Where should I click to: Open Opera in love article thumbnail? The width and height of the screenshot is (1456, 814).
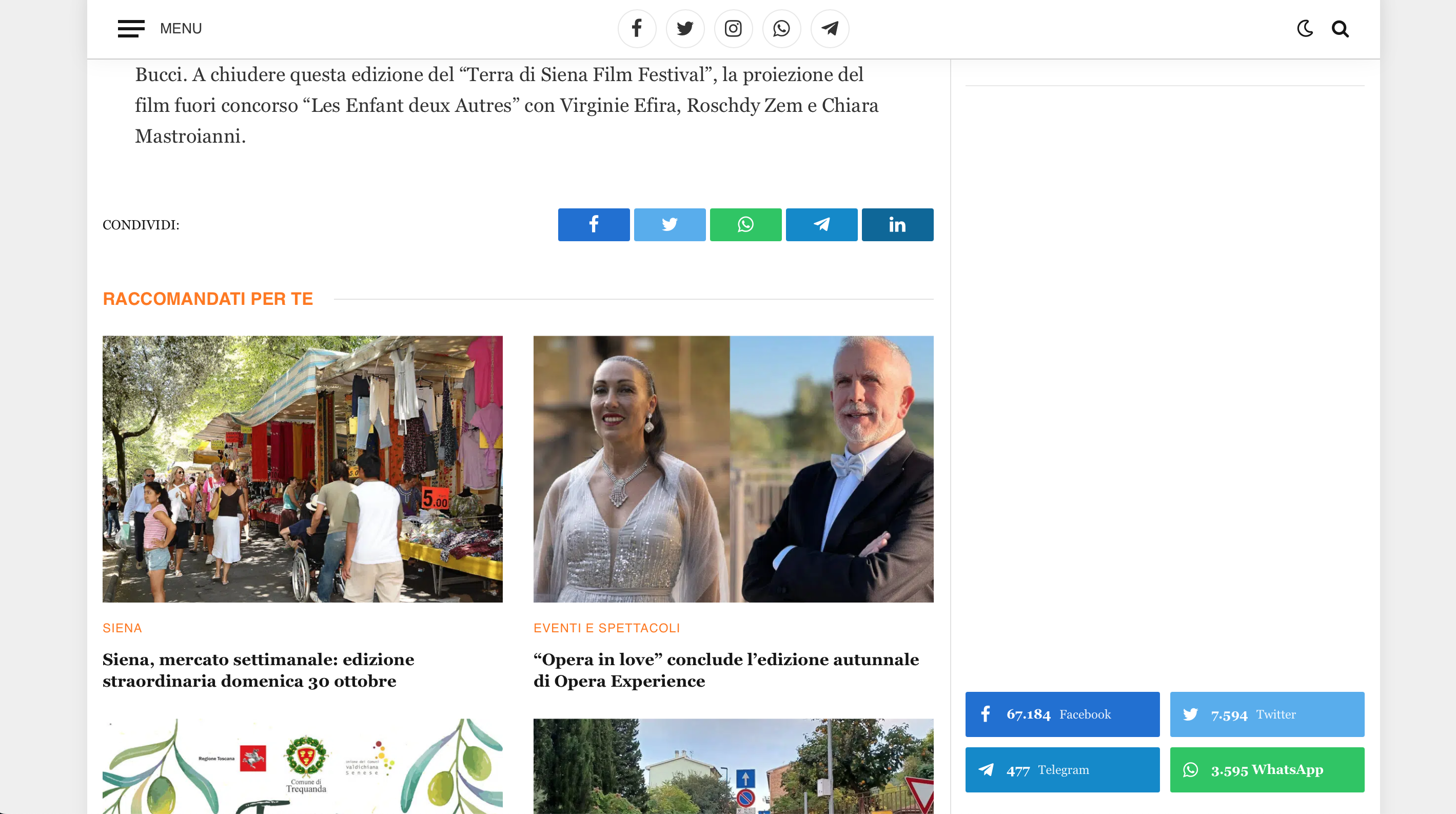(734, 469)
